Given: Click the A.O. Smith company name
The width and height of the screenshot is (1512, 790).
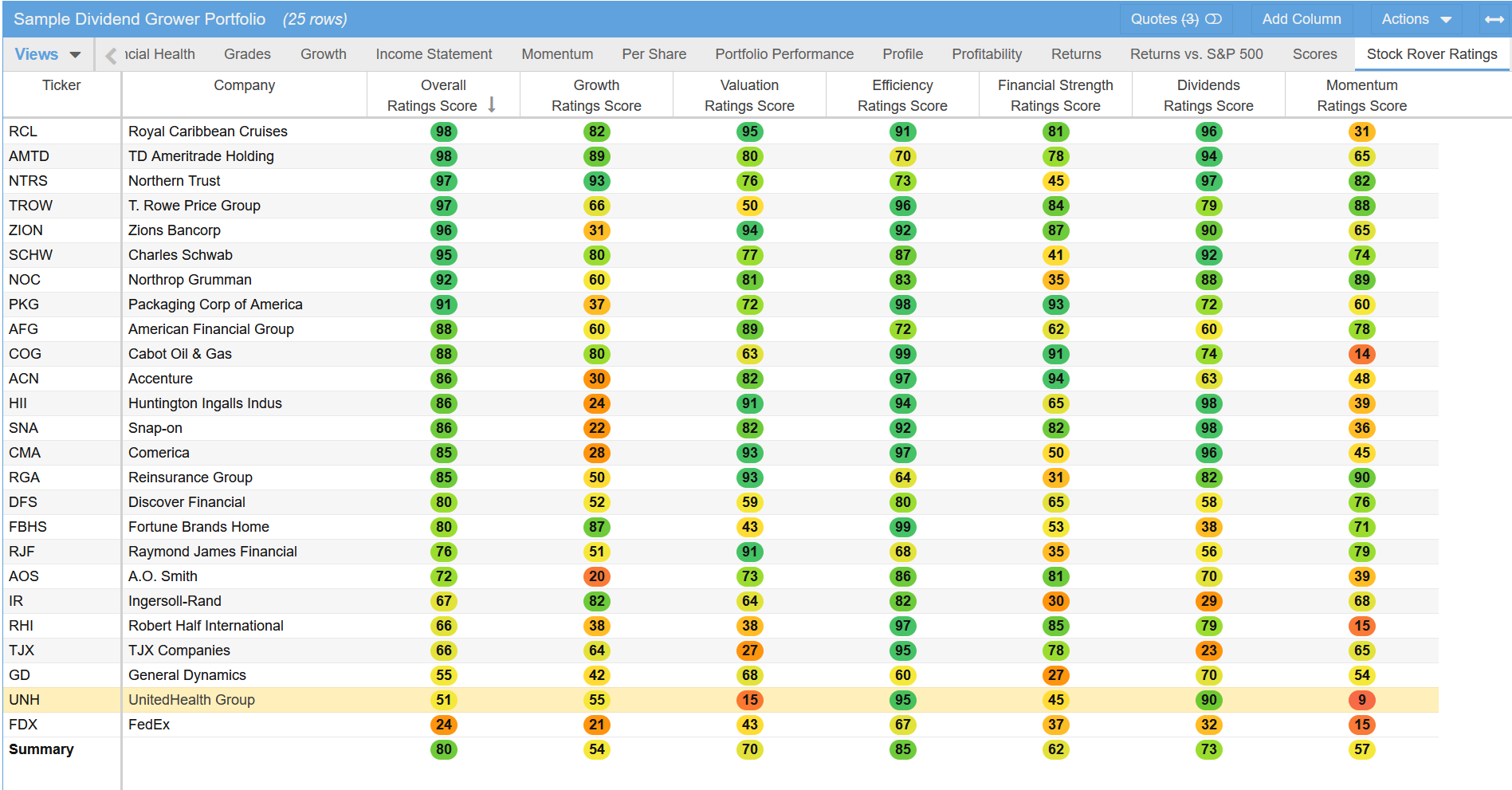Looking at the screenshot, I should [x=163, y=576].
